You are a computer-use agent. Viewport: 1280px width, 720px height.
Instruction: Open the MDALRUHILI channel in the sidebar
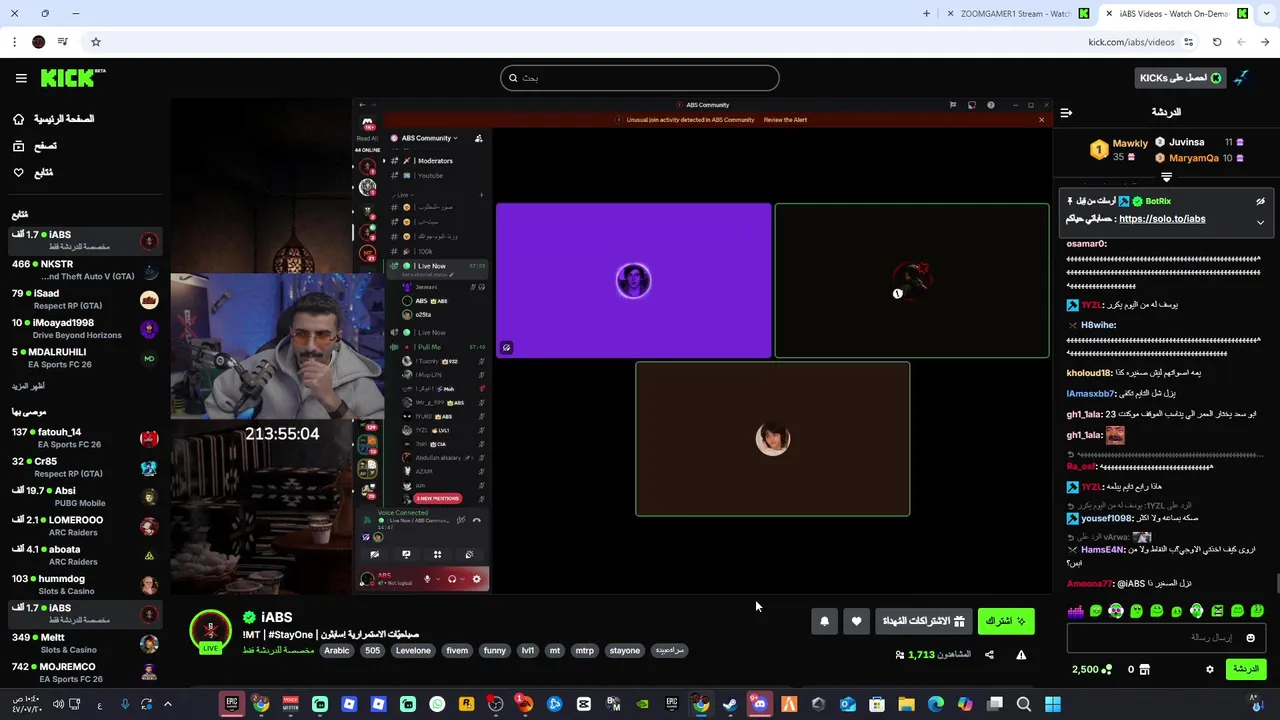point(84,358)
